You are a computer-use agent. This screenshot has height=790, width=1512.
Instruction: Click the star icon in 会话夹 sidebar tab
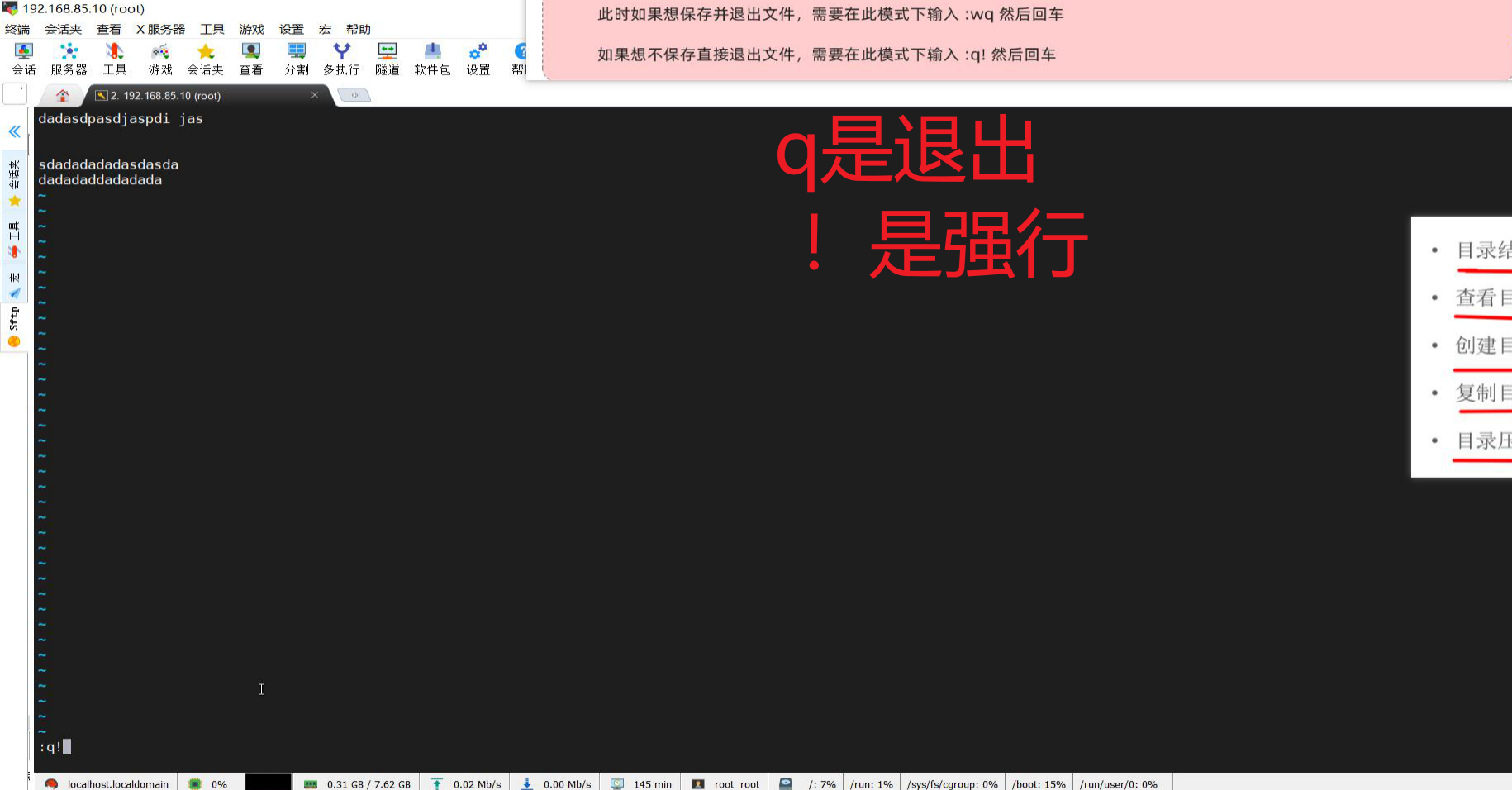coord(14,201)
